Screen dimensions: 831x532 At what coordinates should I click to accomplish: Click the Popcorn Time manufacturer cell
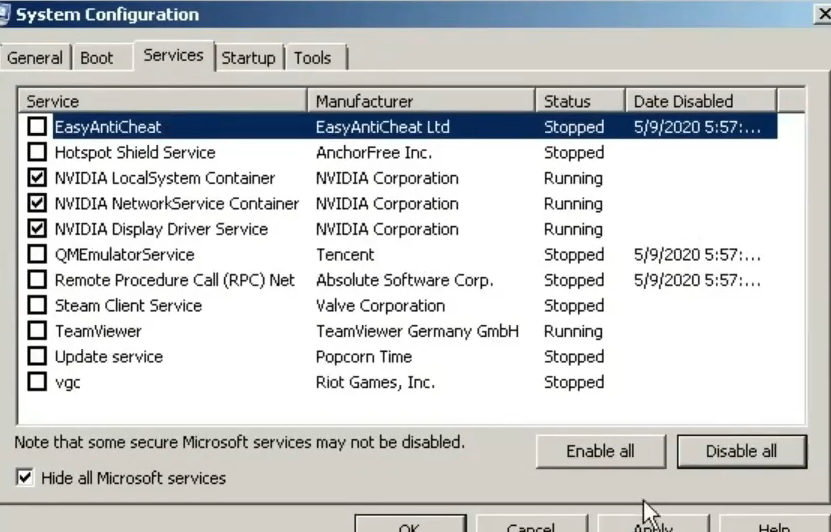click(364, 357)
